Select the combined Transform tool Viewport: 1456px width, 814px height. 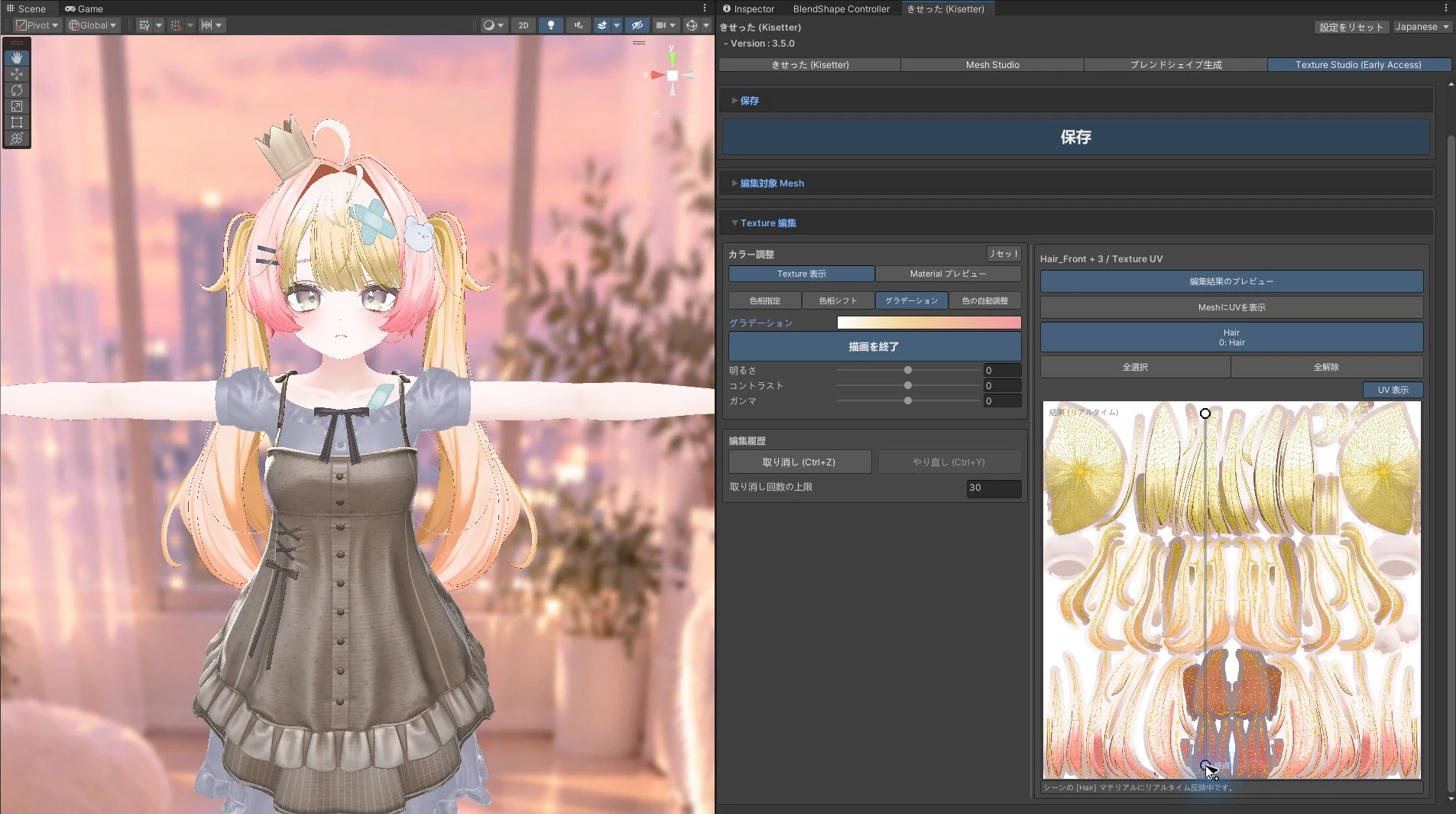pos(17,138)
